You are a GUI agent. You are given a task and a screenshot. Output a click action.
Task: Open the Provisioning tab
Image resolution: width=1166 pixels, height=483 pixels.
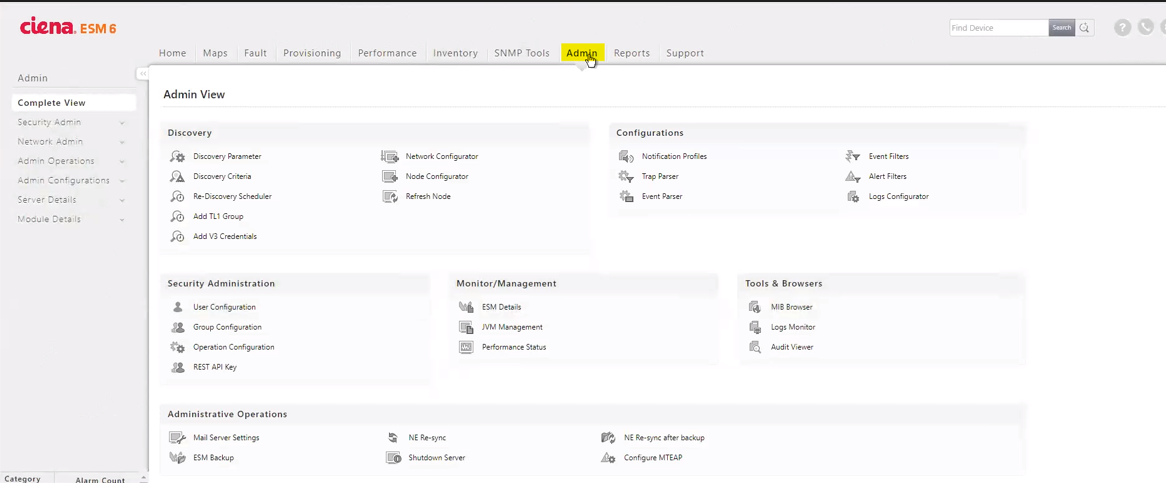point(312,54)
